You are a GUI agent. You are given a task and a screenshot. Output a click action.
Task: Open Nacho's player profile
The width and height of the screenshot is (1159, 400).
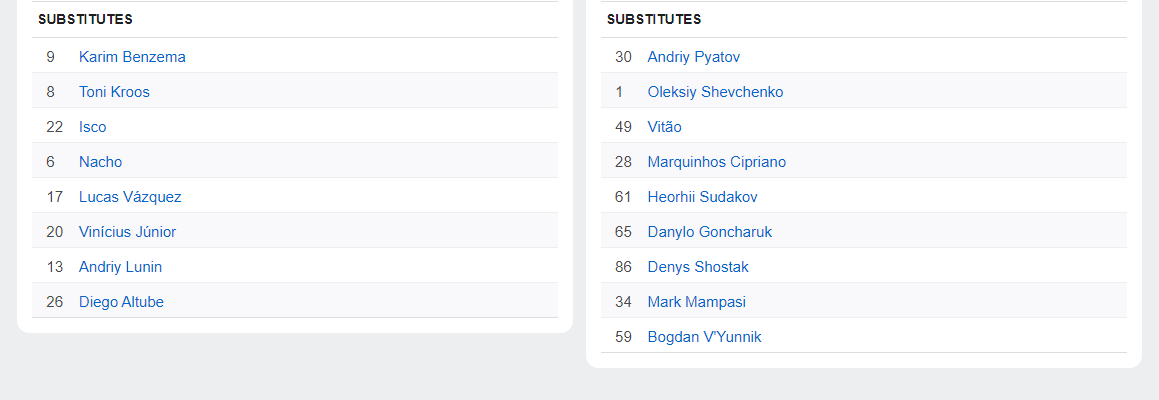pos(100,162)
